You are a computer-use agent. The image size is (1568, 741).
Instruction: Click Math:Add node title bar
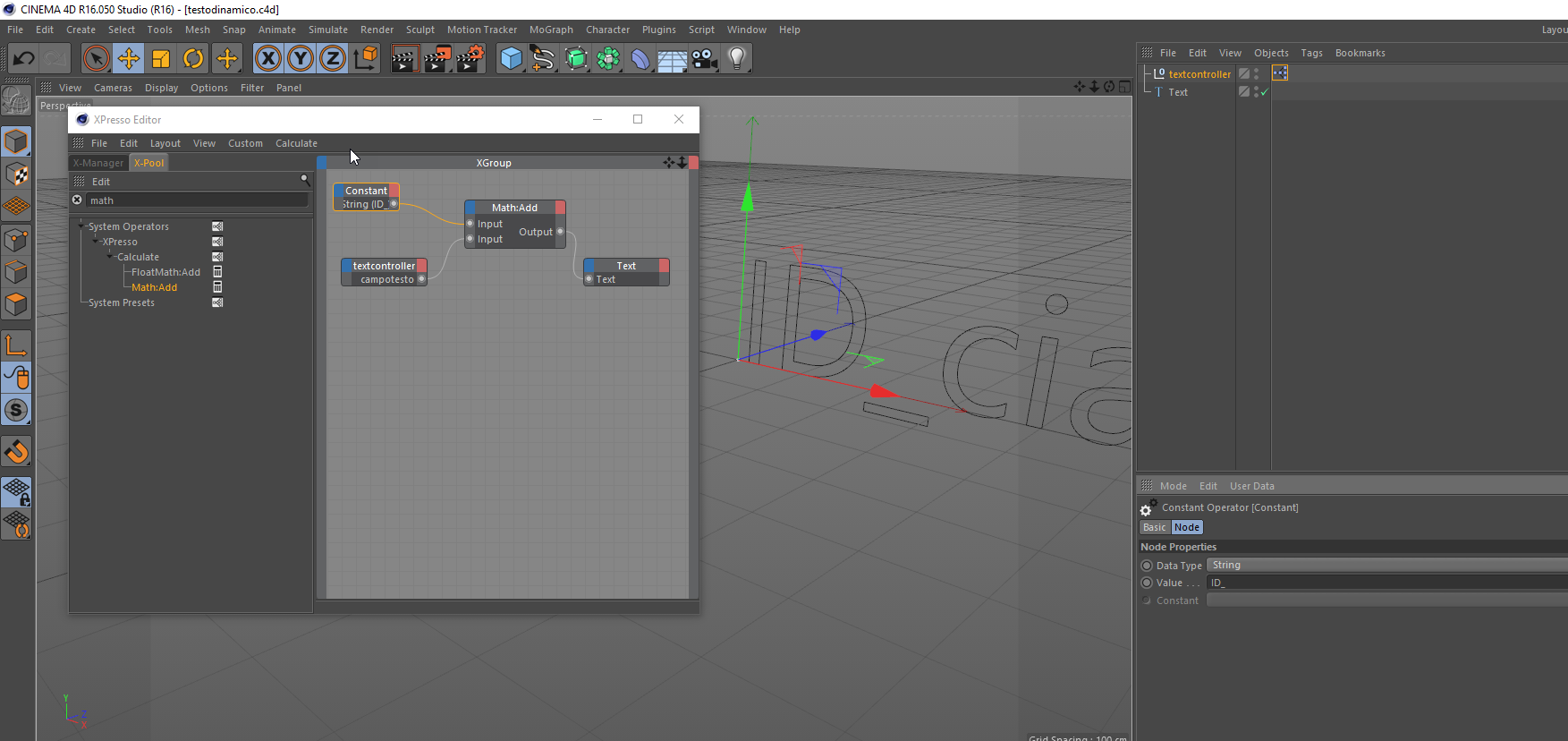tap(515, 208)
